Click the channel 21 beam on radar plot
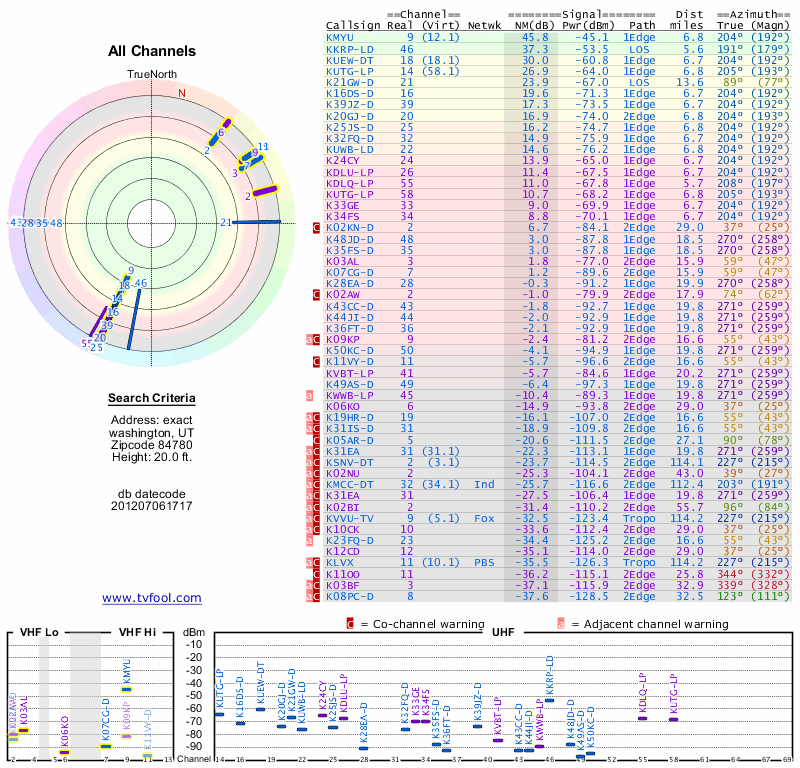 tap(258, 222)
